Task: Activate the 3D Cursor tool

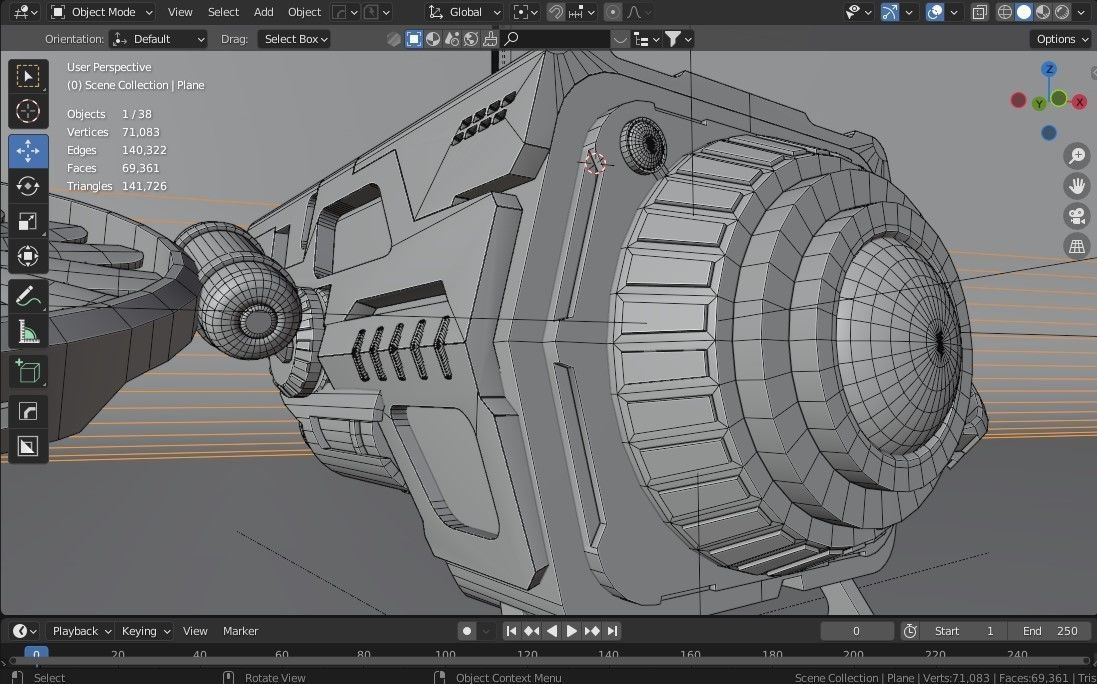Action: [x=28, y=111]
